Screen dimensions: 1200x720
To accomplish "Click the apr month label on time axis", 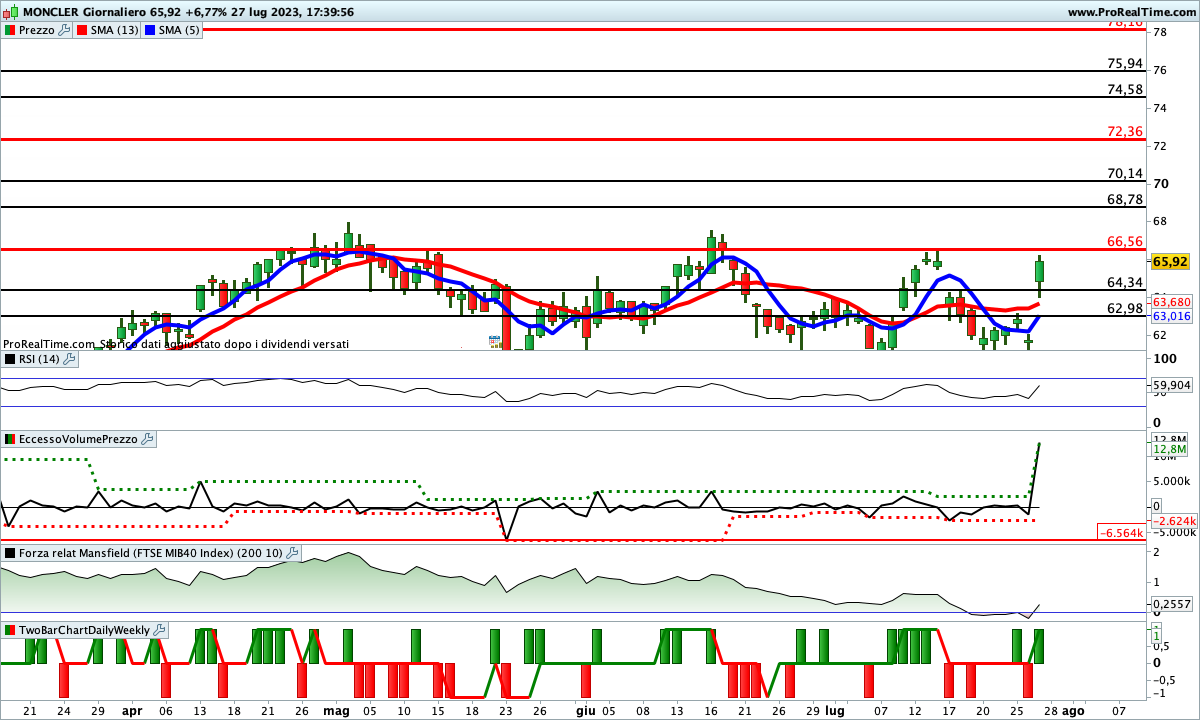I will click(131, 709).
